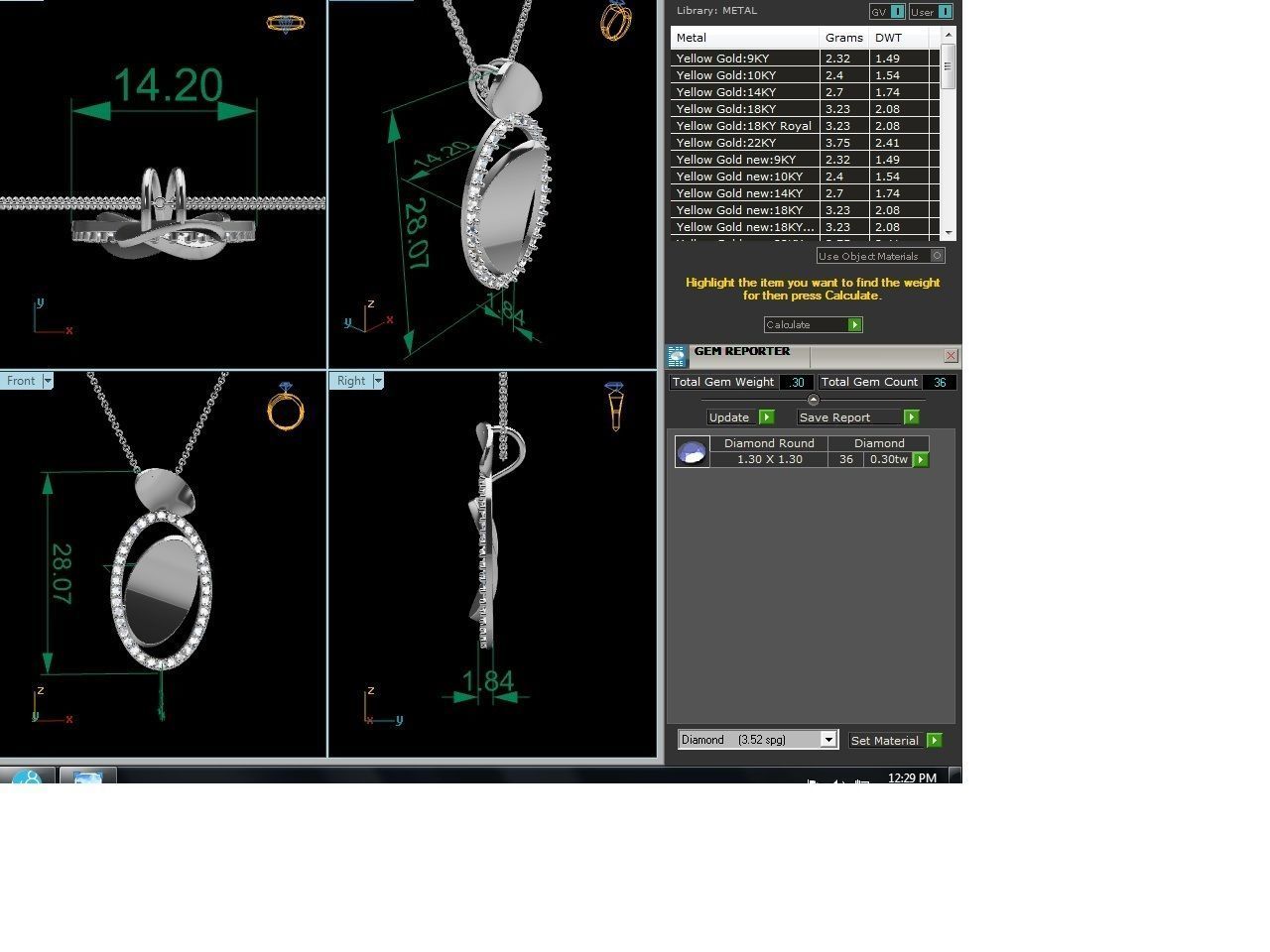Click the Grams column header
The height and width of the screenshot is (952, 1270).
(844, 38)
